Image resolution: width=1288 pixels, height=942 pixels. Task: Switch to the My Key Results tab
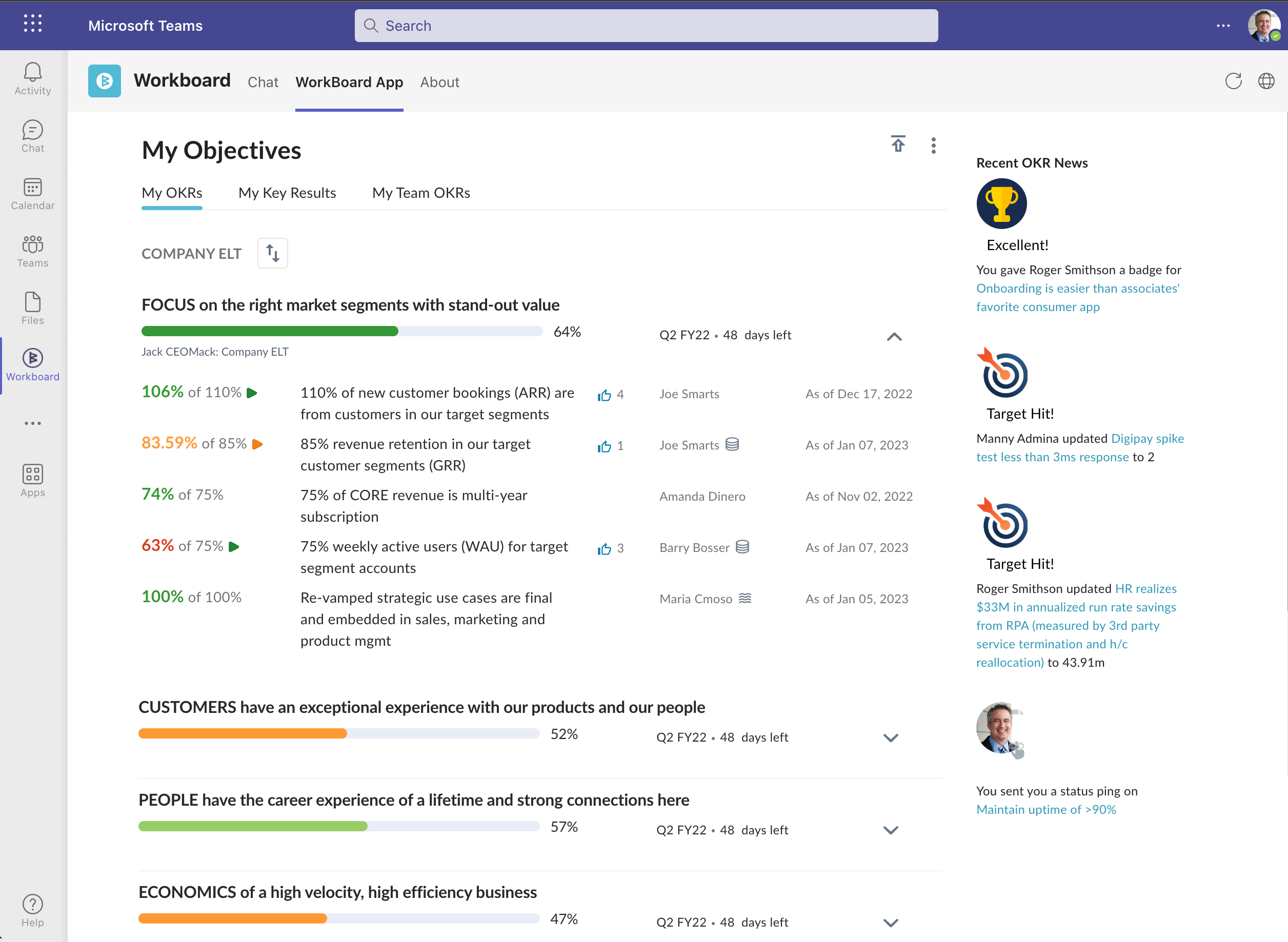point(287,193)
